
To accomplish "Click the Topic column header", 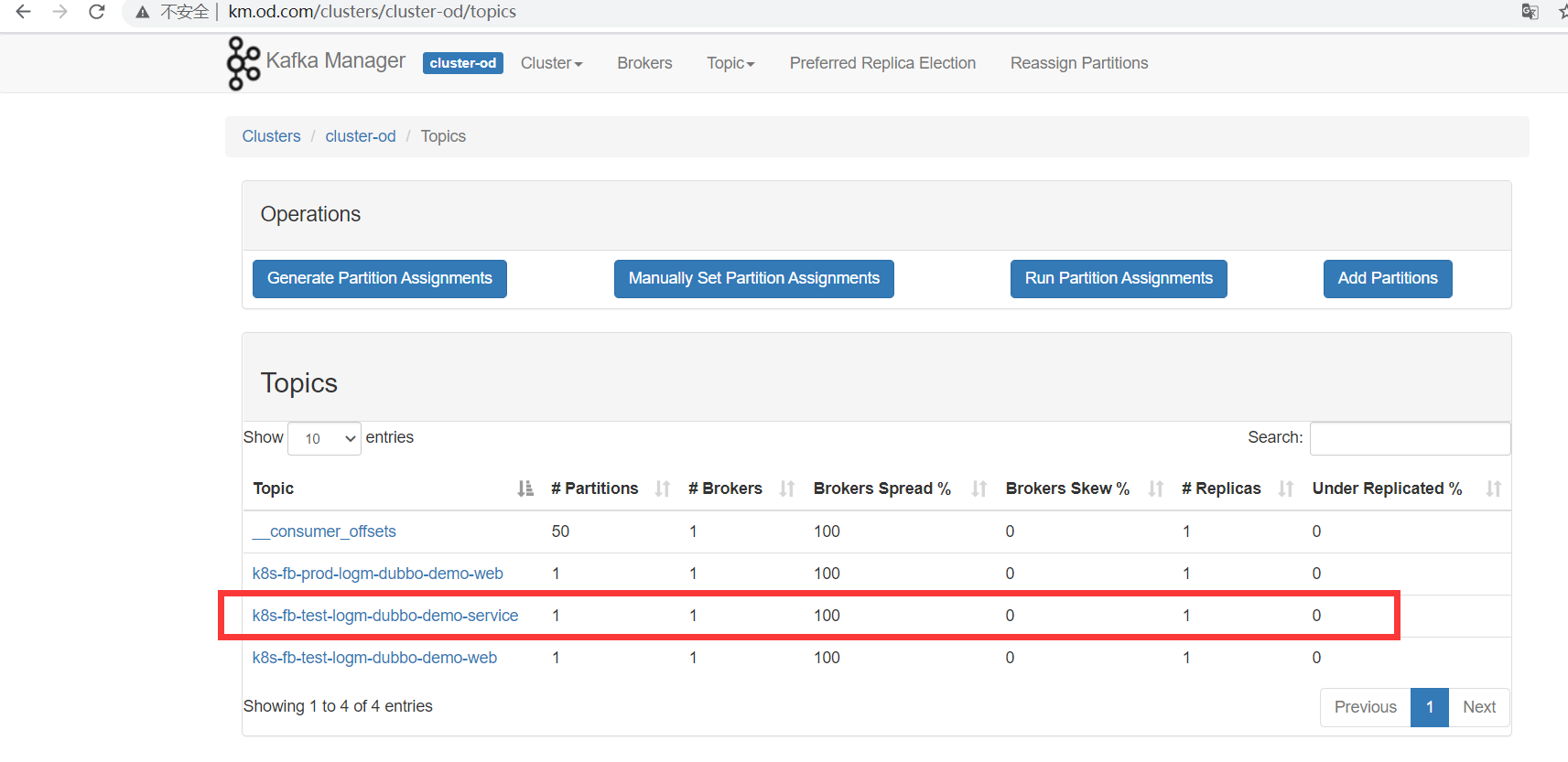I will pos(274,488).
